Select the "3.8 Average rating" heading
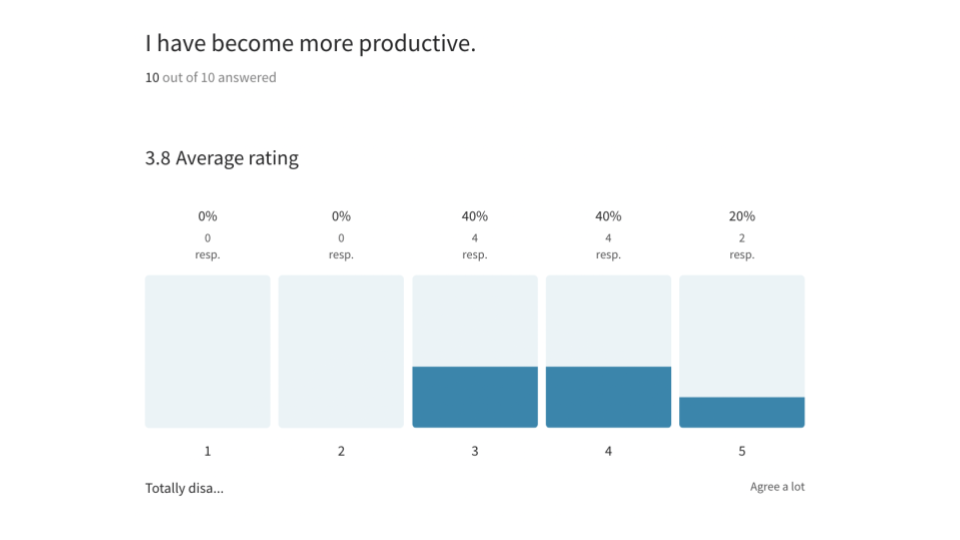This screenshot has height=540, width=960. (222, 158)
